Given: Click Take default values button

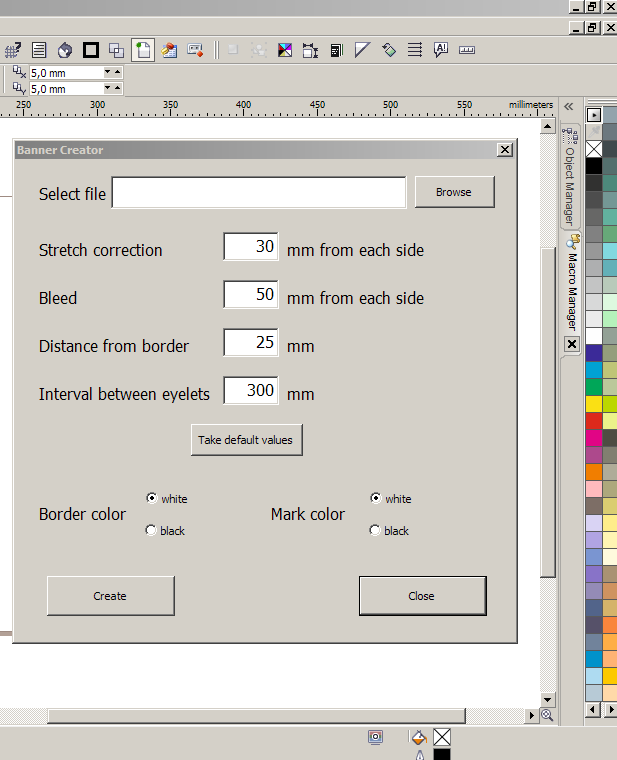Looking at the screenshot, I should pos(247,440).
